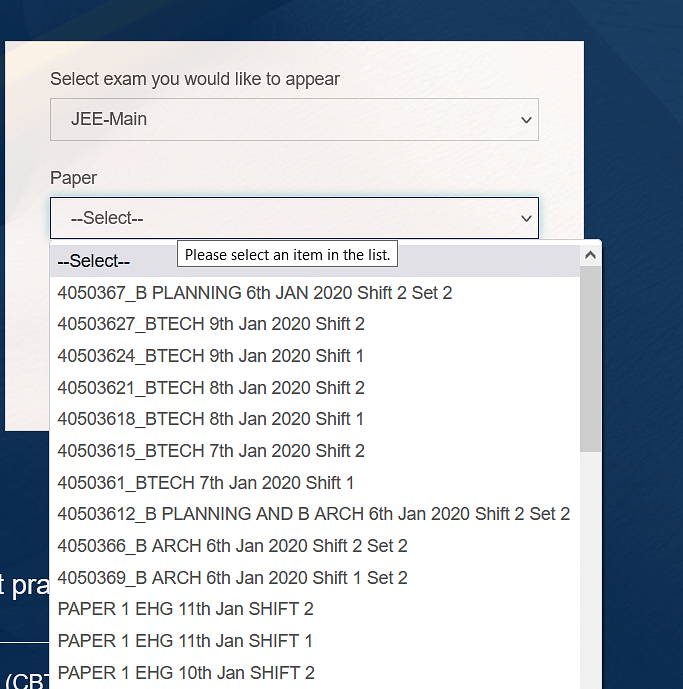Click the dropdown list scroll-up arrow
Image resolution: width=683 pixels, height=689 pixels.
coord(590,255)
